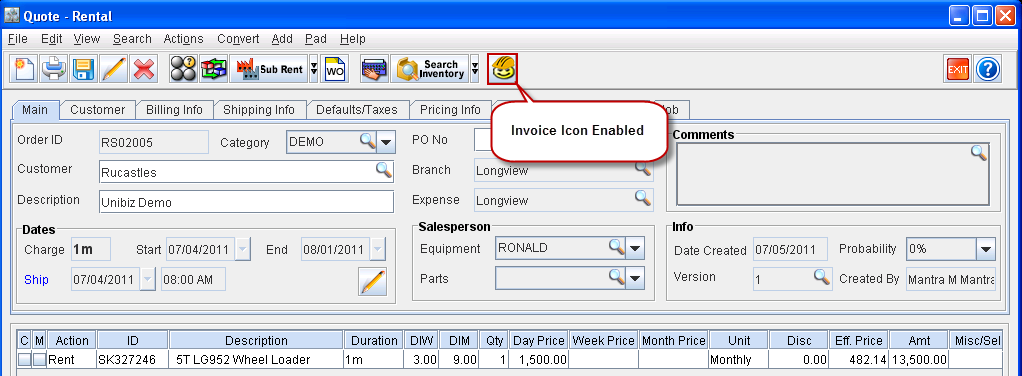Delete using the red X icon

click(144, 68)
